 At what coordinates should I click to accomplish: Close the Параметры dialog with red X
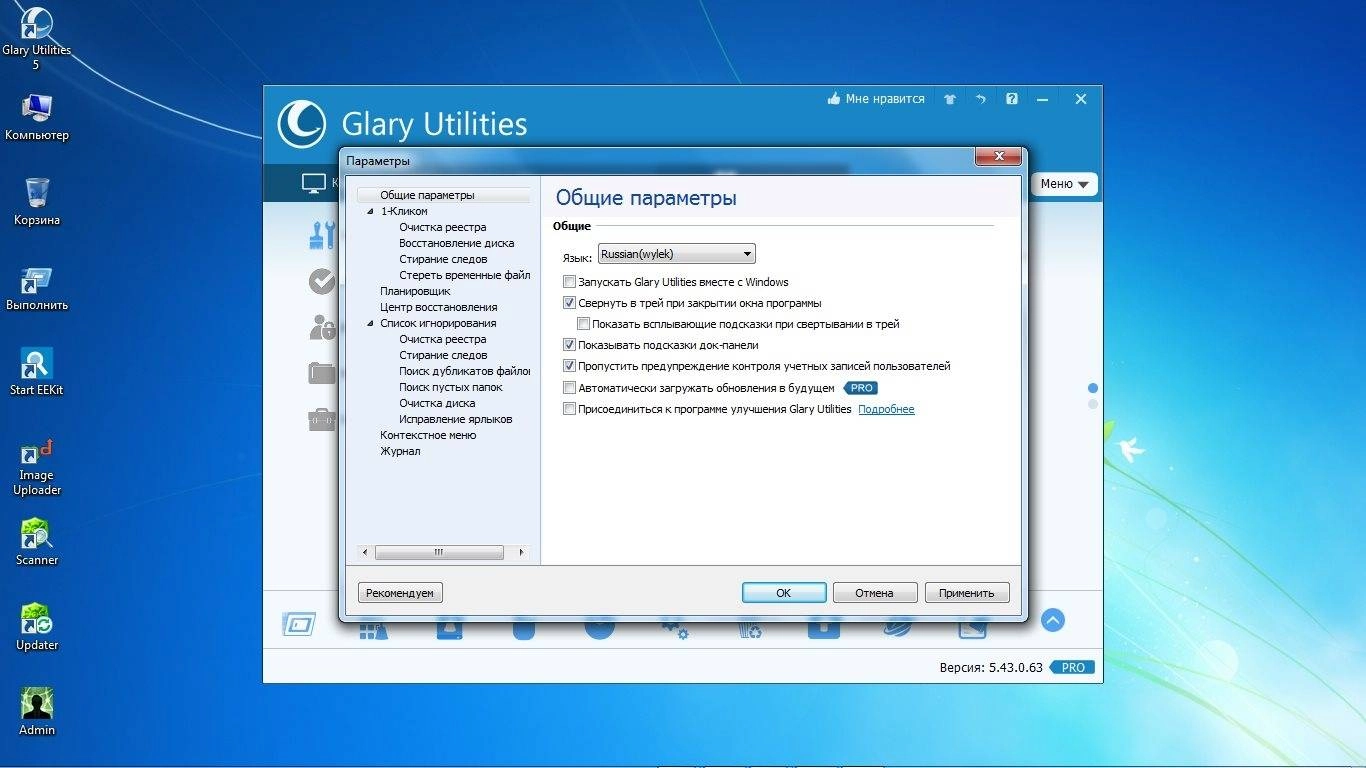pyautogui.click(x=998, y=156)
